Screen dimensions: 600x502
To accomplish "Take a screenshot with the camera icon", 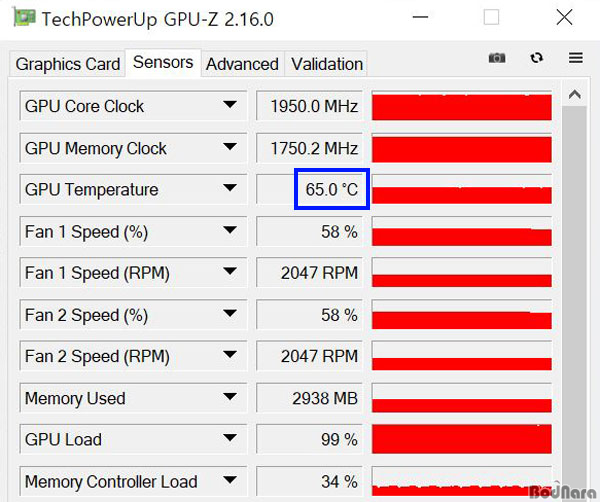I will pos(497,58).
